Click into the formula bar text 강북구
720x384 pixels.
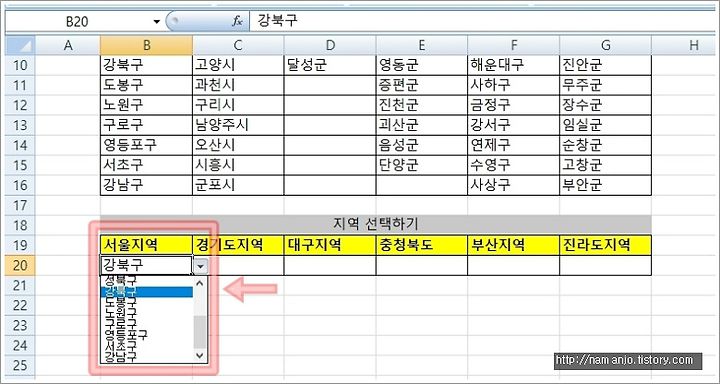[x=277, y=21]
